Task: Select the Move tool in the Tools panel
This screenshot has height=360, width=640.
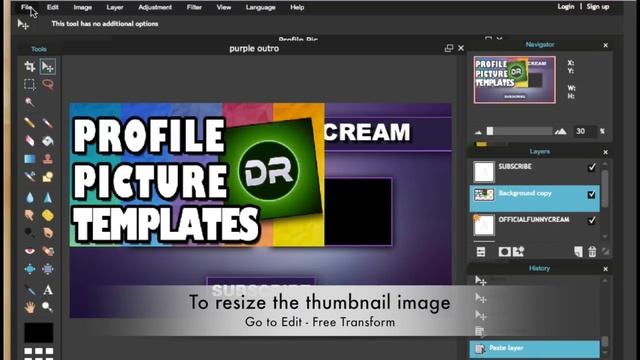Action: tap(48, 66)
